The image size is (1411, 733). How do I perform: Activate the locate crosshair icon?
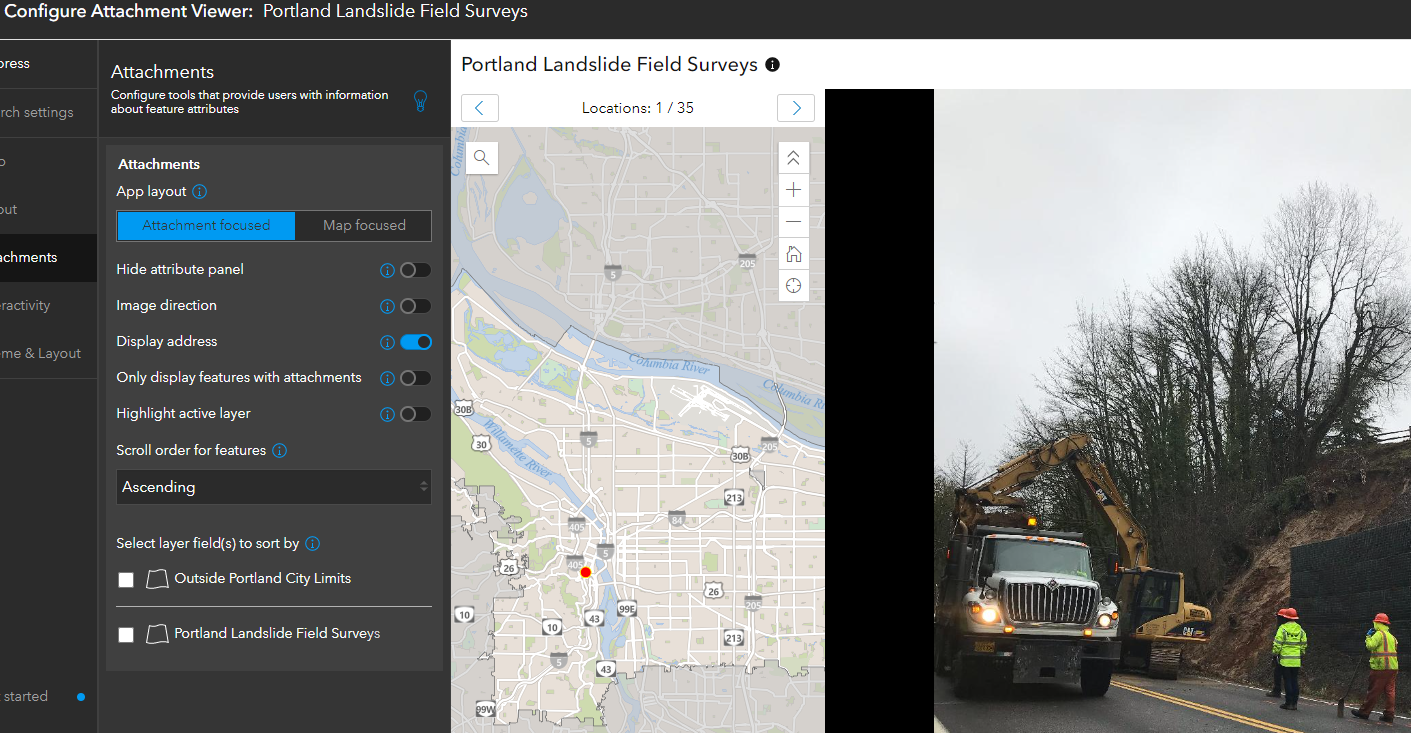pyautogui.click(x=793, y=285)
